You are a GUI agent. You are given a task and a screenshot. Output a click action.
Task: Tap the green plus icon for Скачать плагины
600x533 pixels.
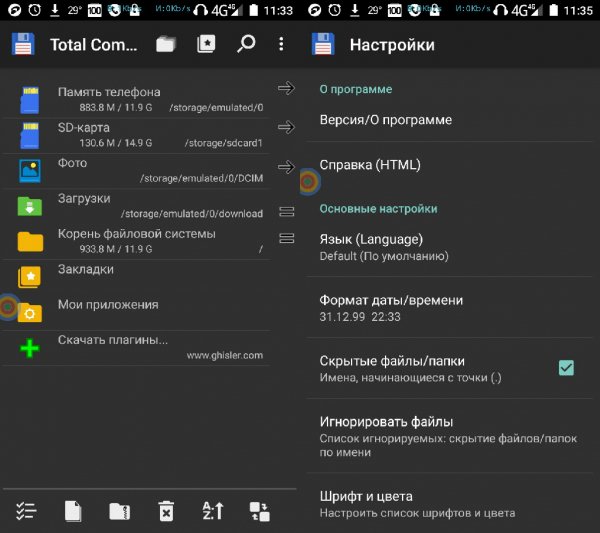(29, 348)
